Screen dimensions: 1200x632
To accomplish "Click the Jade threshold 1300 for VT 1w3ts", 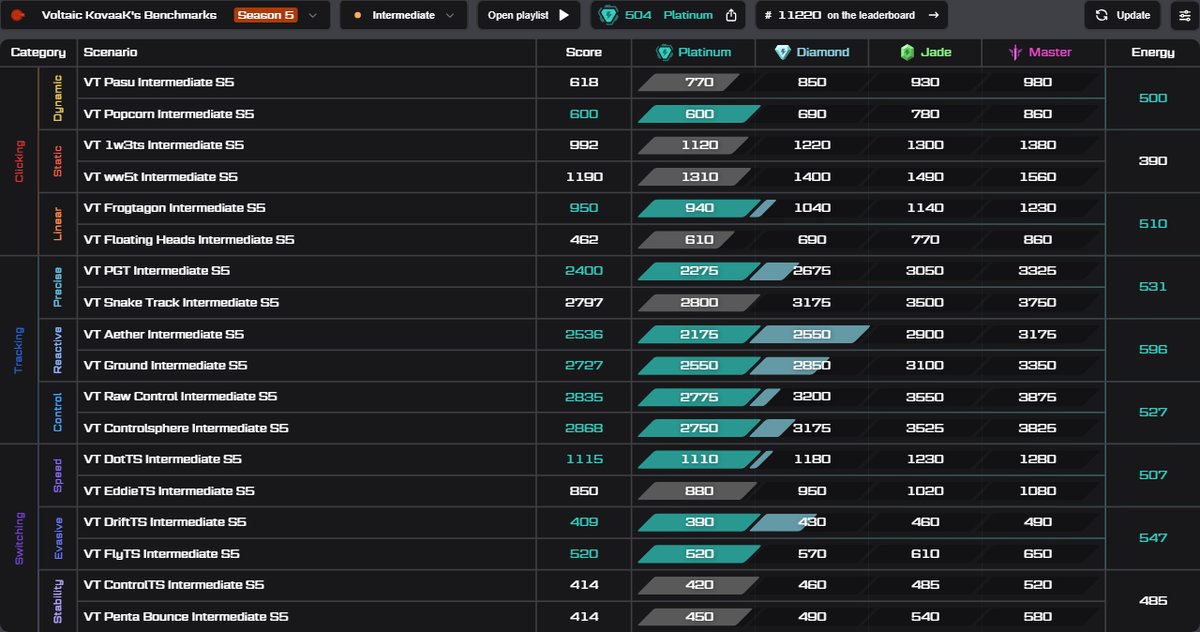I will 925,145.
